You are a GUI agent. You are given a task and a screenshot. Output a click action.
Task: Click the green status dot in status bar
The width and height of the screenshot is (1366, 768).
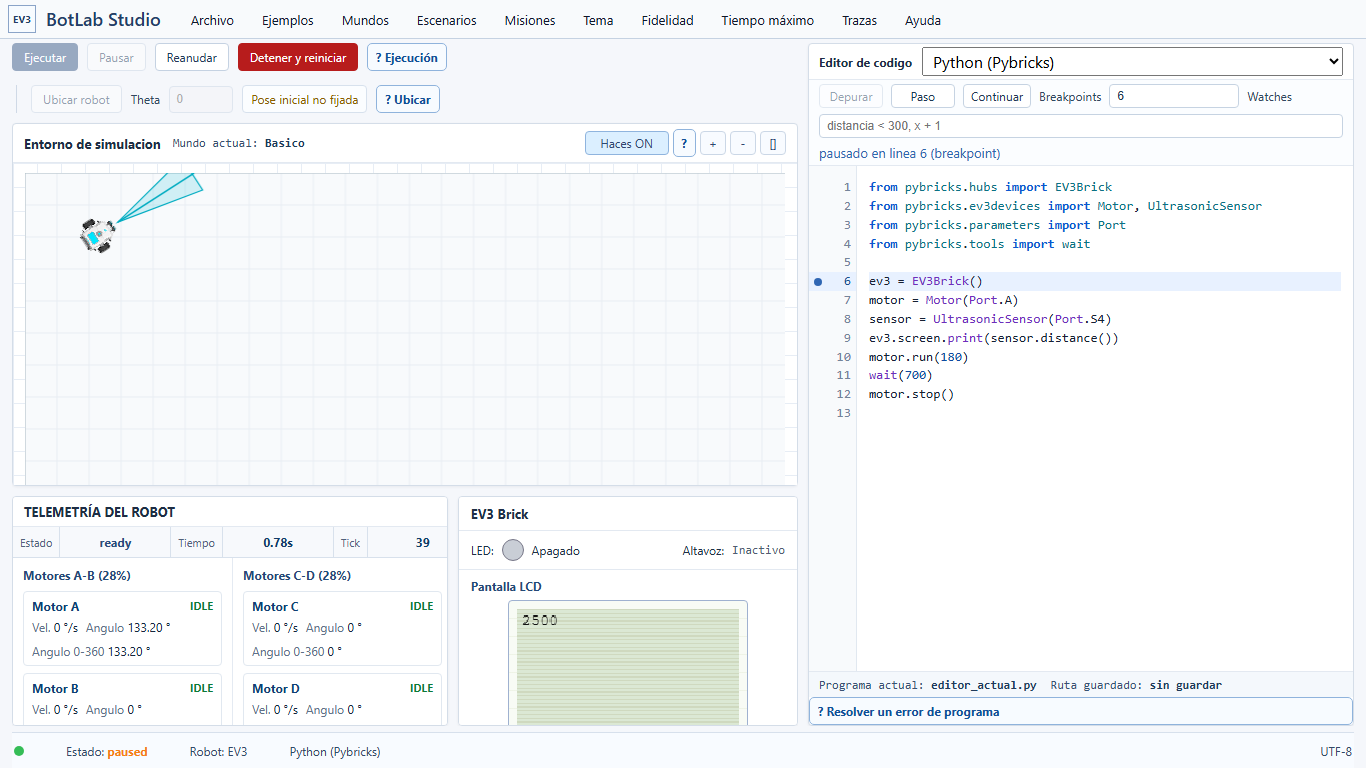click(x=19, y=751)
